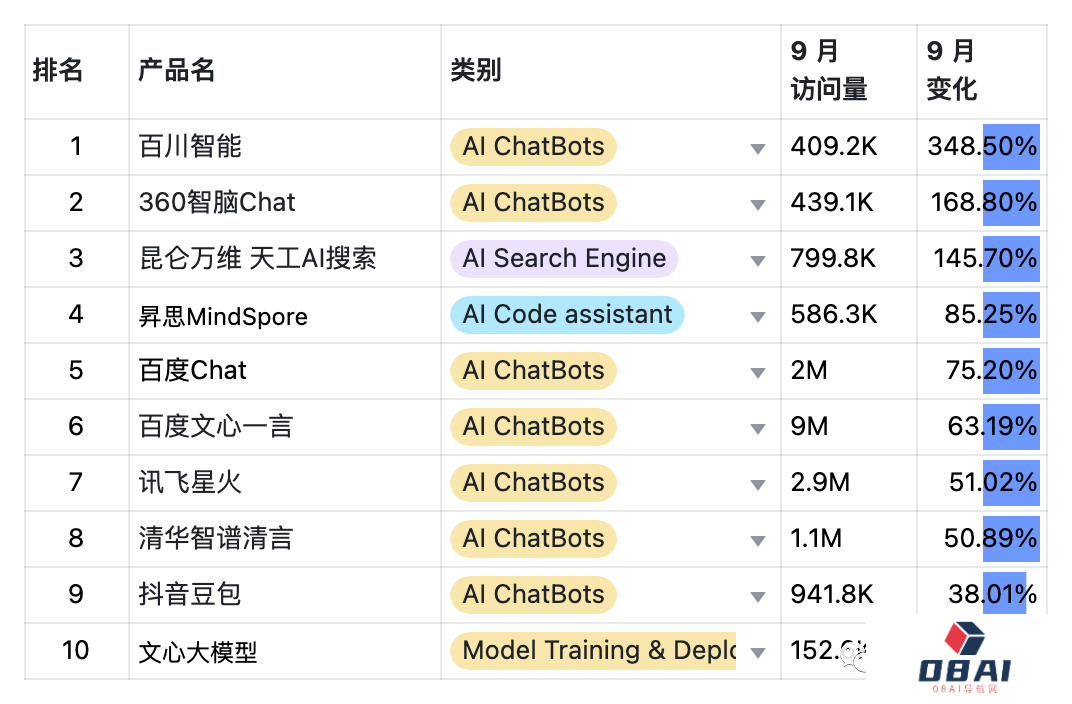
Task: Click AI ChatBots tag in 百度文心一言 row
Action: tap(533, 427)
